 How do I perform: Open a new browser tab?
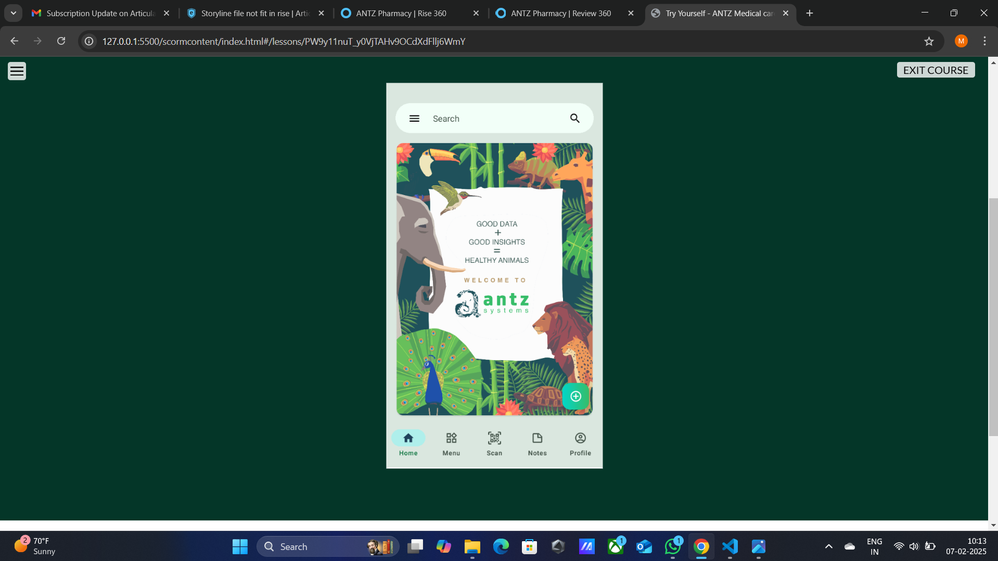tap(809, 13)
